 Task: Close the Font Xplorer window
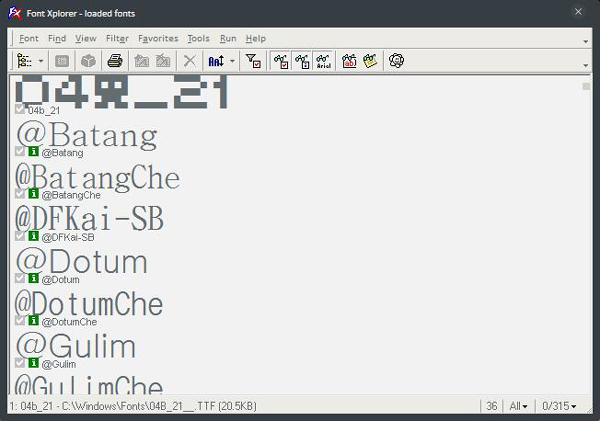click(578, 12)
